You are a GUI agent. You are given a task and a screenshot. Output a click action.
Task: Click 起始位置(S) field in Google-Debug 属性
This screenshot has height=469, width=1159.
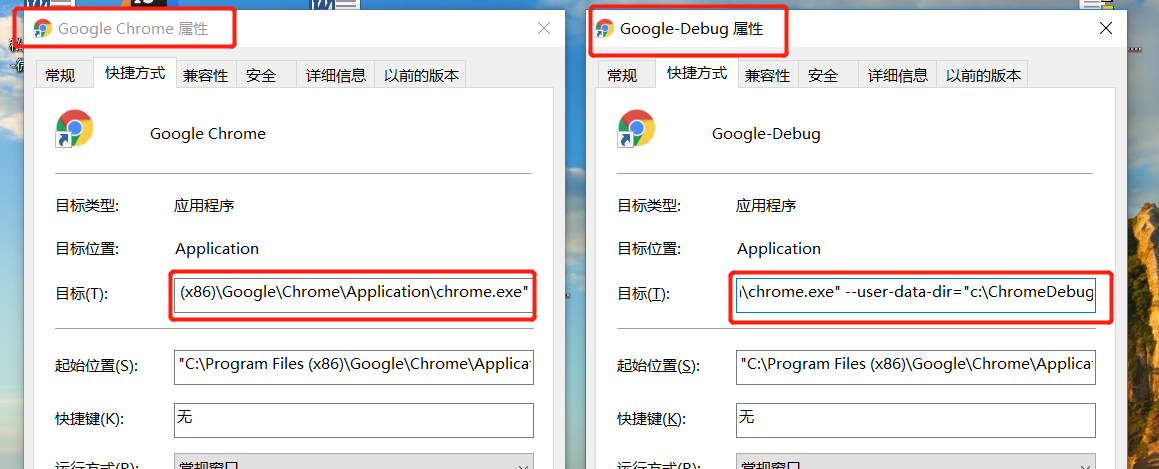click(916, 366)
